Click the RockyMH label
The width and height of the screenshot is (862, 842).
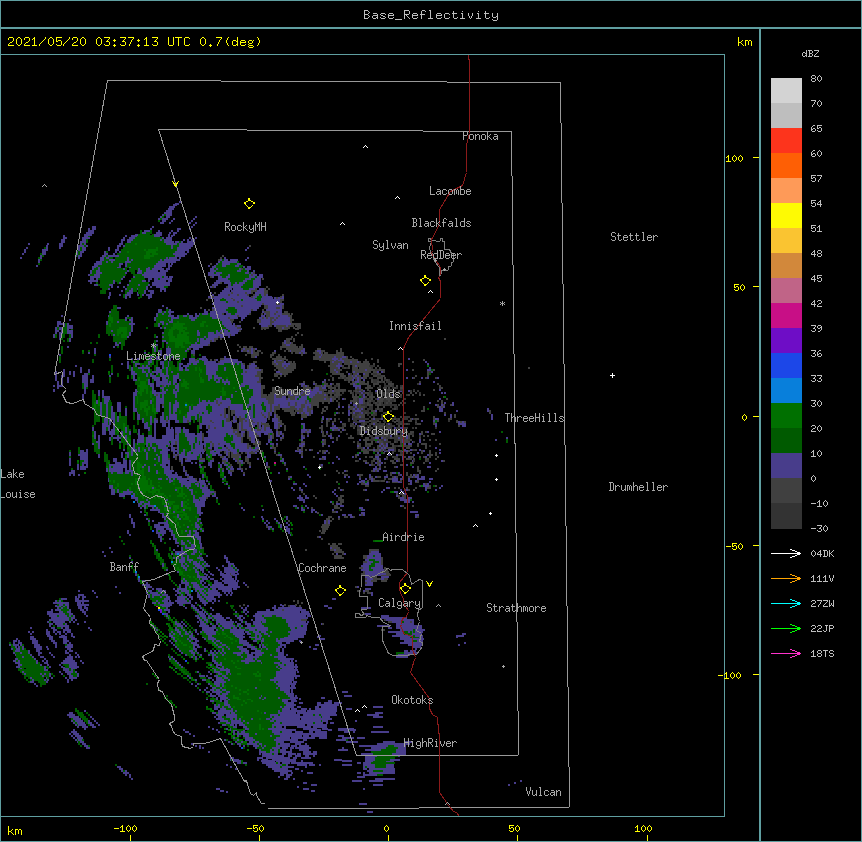coord(245,227)
